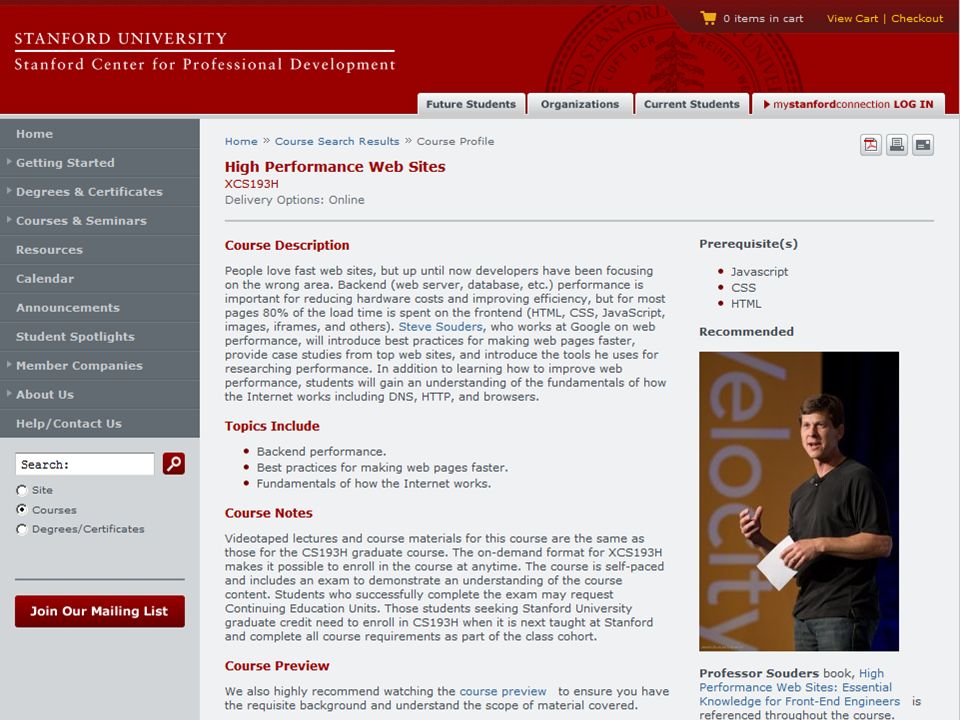Expand the Member Companies arrow
This screenshot has height=720, width=960.
click(9, 365)
